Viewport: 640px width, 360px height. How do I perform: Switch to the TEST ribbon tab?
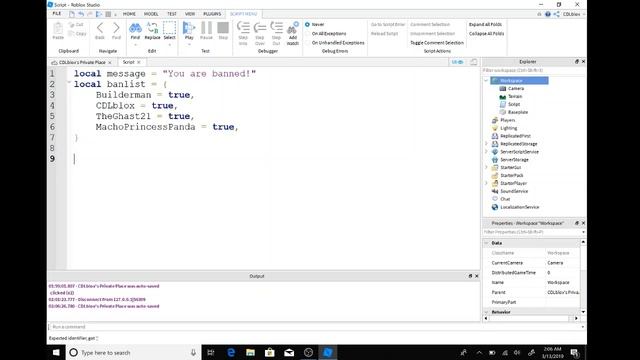click(172, 14)
